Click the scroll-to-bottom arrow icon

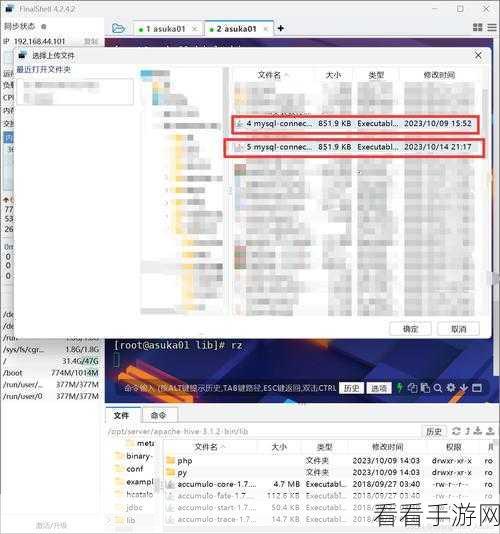[x=464, y=388]
